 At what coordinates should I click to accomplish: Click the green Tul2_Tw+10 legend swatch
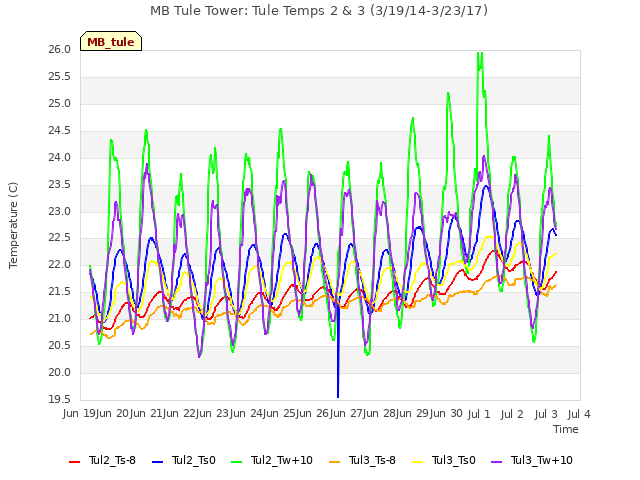click(237, 462)
